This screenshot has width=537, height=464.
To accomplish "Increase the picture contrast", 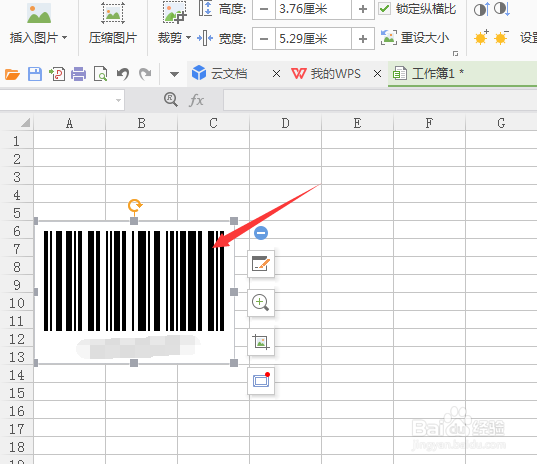I will [481, 9].
